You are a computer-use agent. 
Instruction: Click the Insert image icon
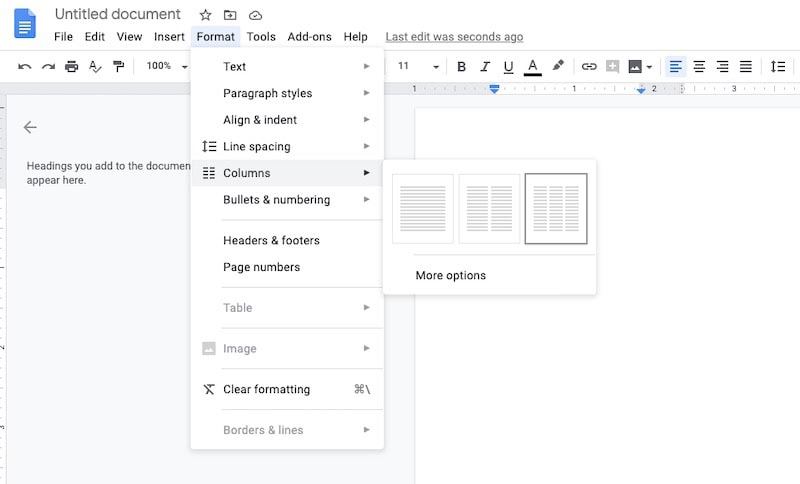coord(635,67)
